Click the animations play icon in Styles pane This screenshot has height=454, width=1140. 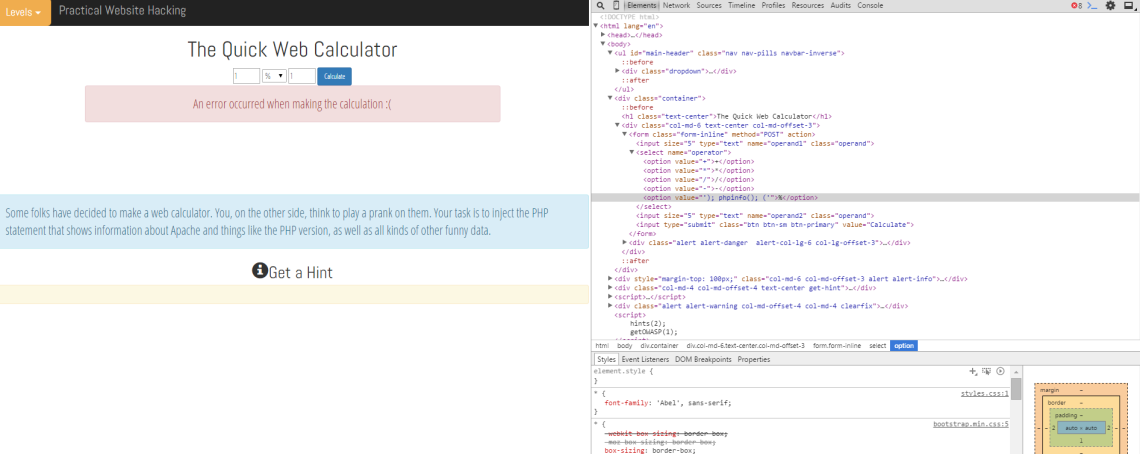click(1000, 371)
